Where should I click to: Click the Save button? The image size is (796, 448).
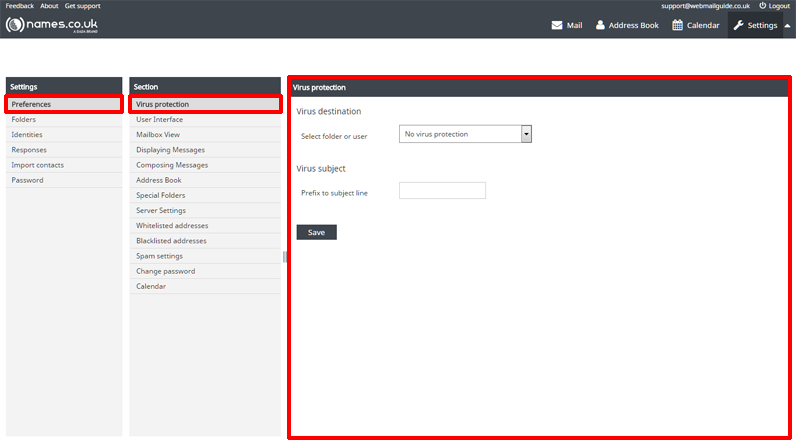point(316,232)
